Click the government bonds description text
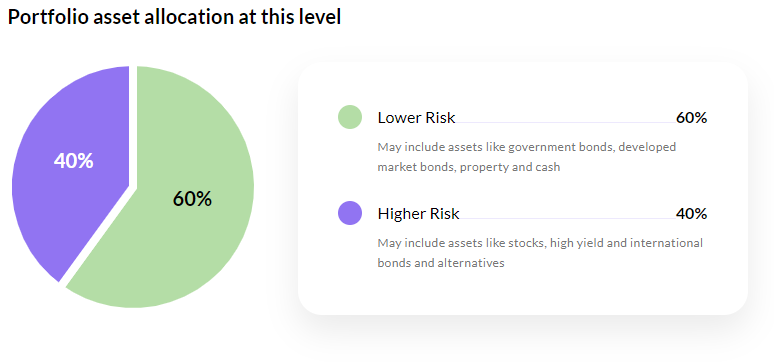This screenshot has height=362, width=774. pyautogui.click(x=527, y=157)
